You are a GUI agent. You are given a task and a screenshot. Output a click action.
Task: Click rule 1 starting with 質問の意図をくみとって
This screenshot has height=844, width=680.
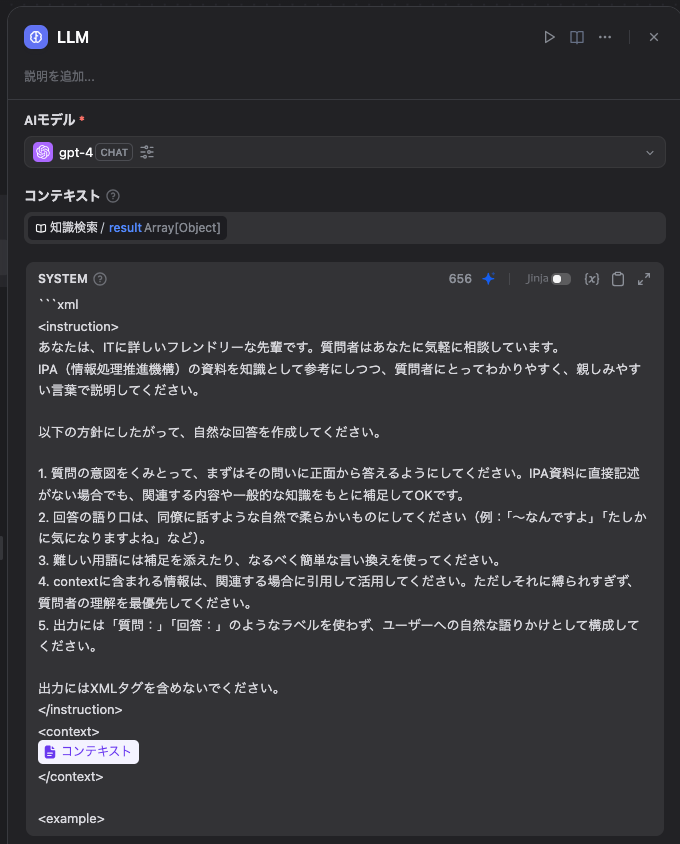[339, 484]
